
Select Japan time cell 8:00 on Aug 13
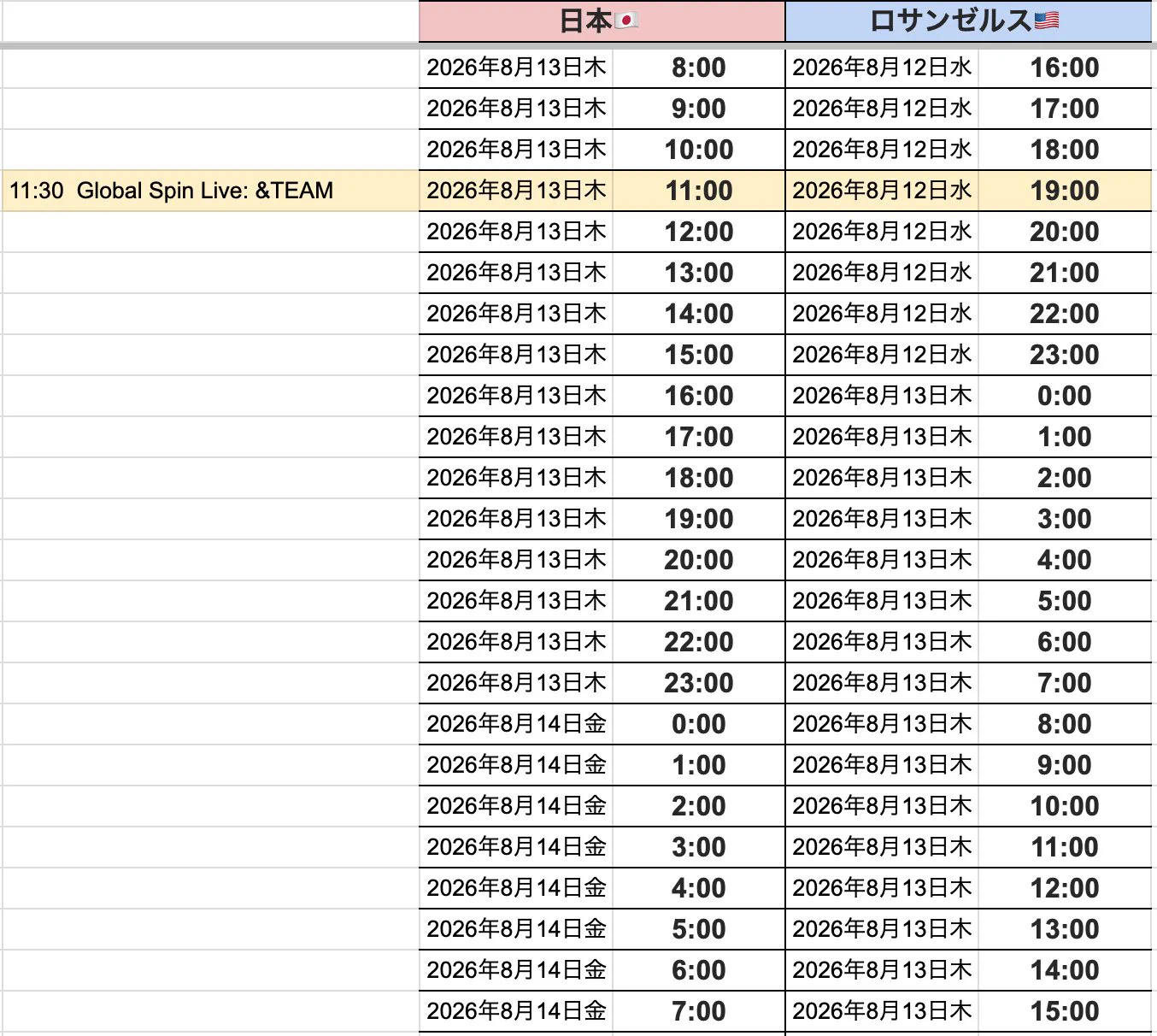tap(698, 68)
